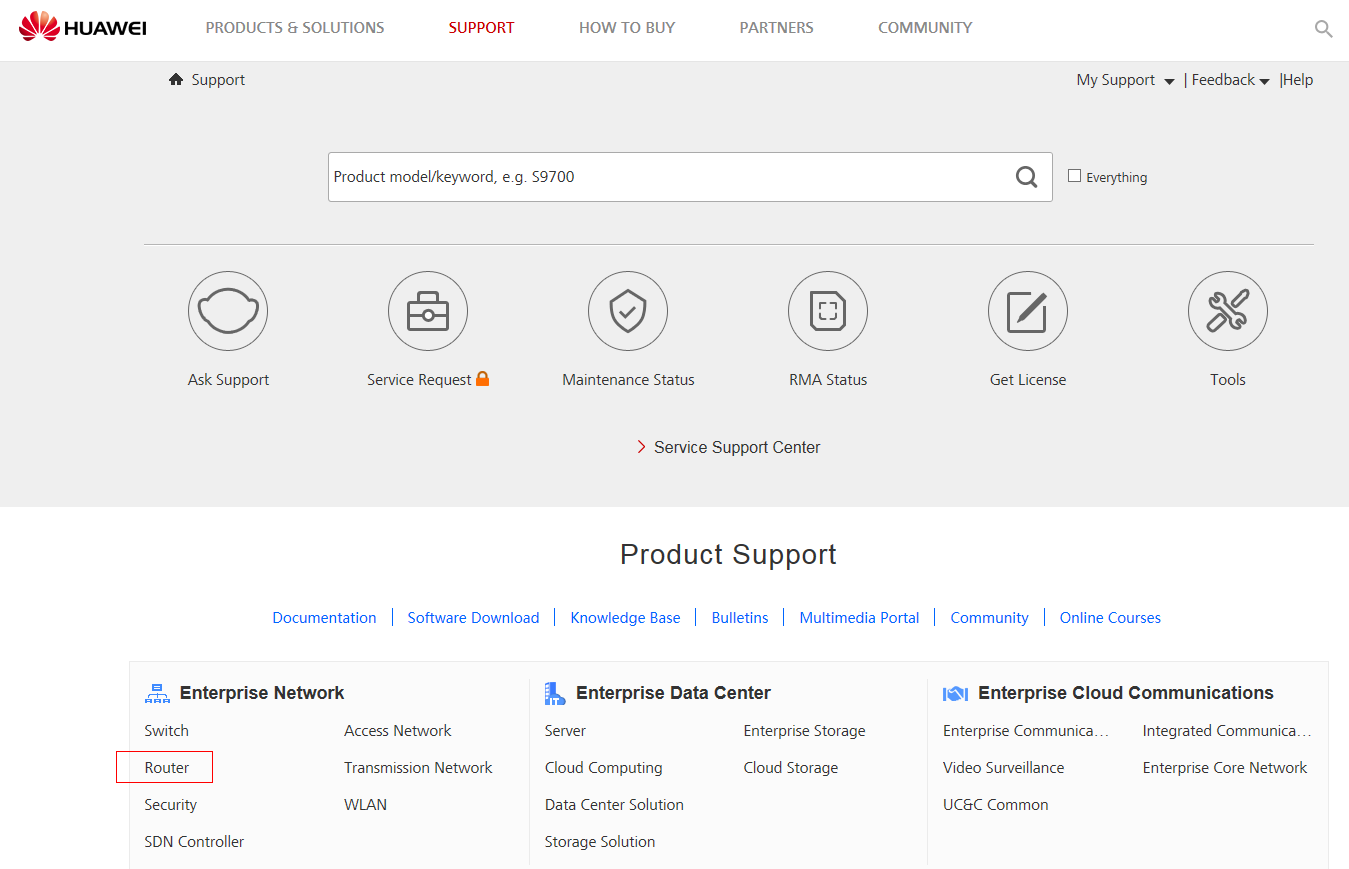Open the RMA Status icon
Viewport: 1349px width, 869px height.
[x=828, y=311]
